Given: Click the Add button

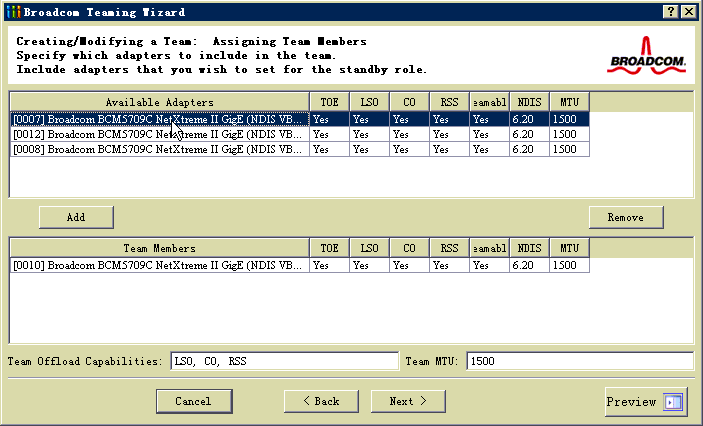Looking at the screenshot, I should point(76,217).
